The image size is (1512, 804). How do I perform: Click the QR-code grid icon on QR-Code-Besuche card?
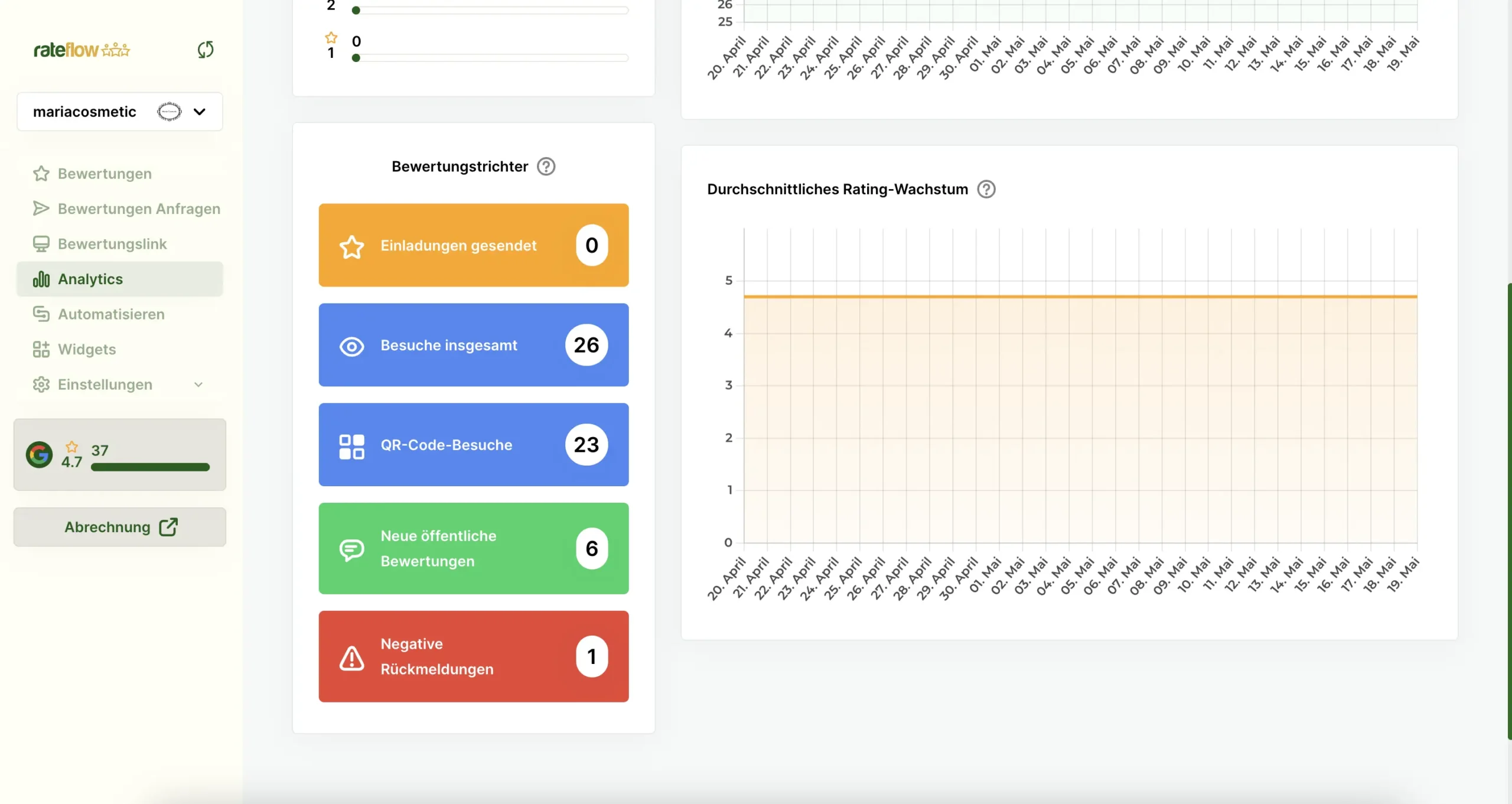[351, 445]
